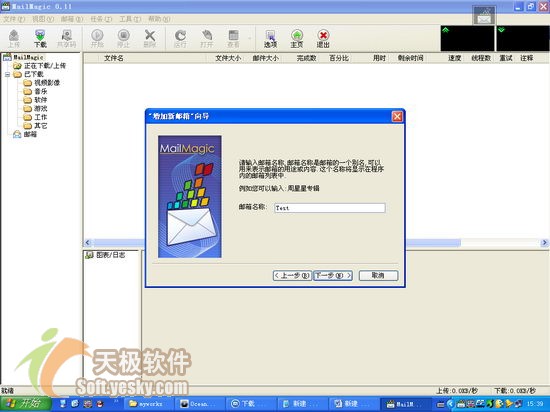Click the 主页 home page icon
This screenshot has height=412, width=550.
tap(297, 39)
